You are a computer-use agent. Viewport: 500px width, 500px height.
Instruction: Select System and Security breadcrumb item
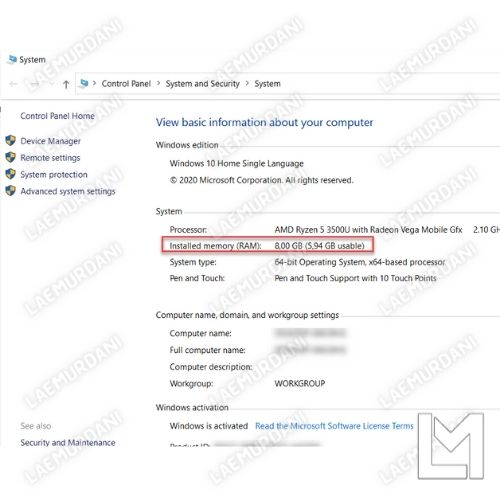[x=203, y=84]
